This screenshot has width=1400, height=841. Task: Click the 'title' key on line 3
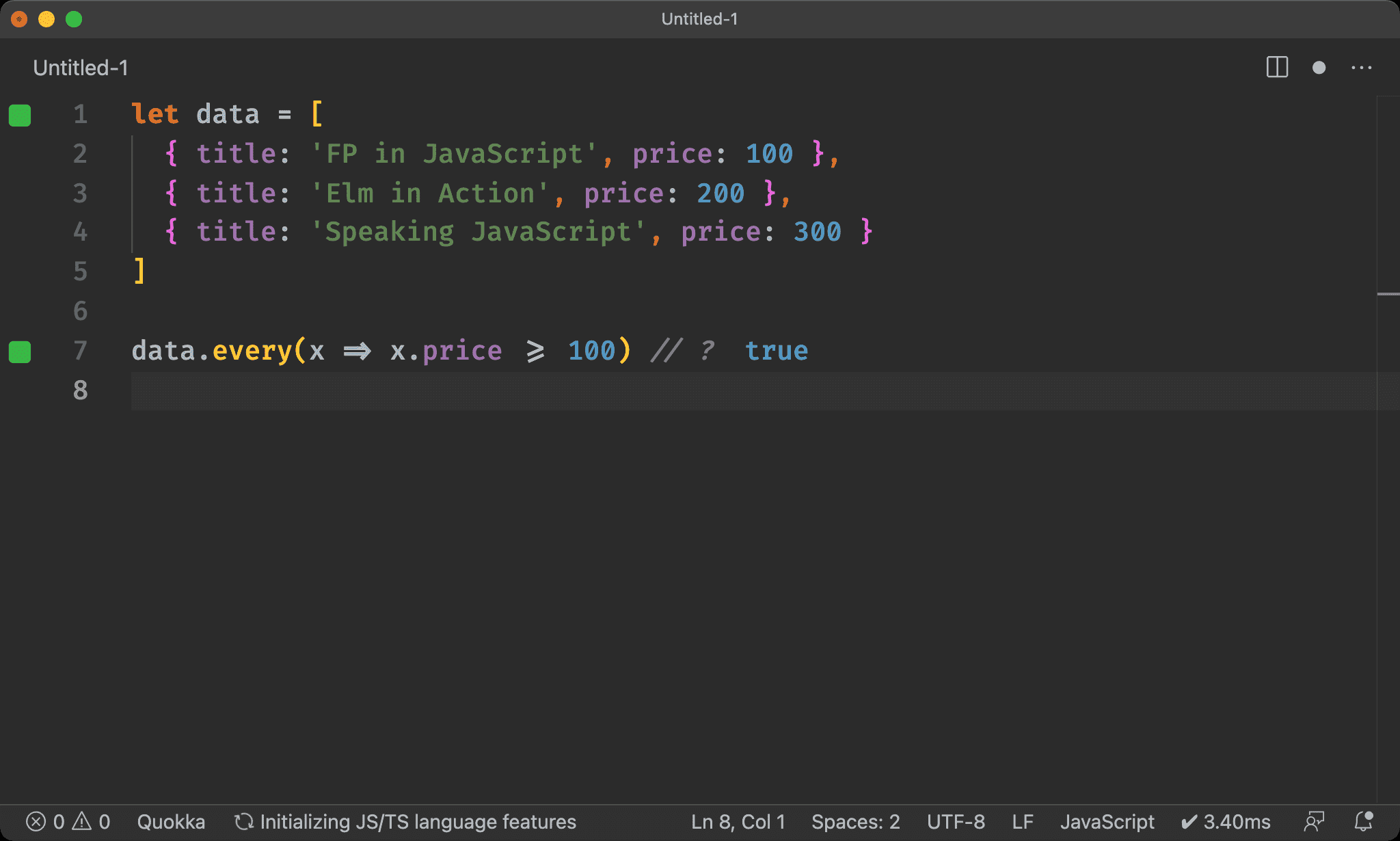click(236, 193)
